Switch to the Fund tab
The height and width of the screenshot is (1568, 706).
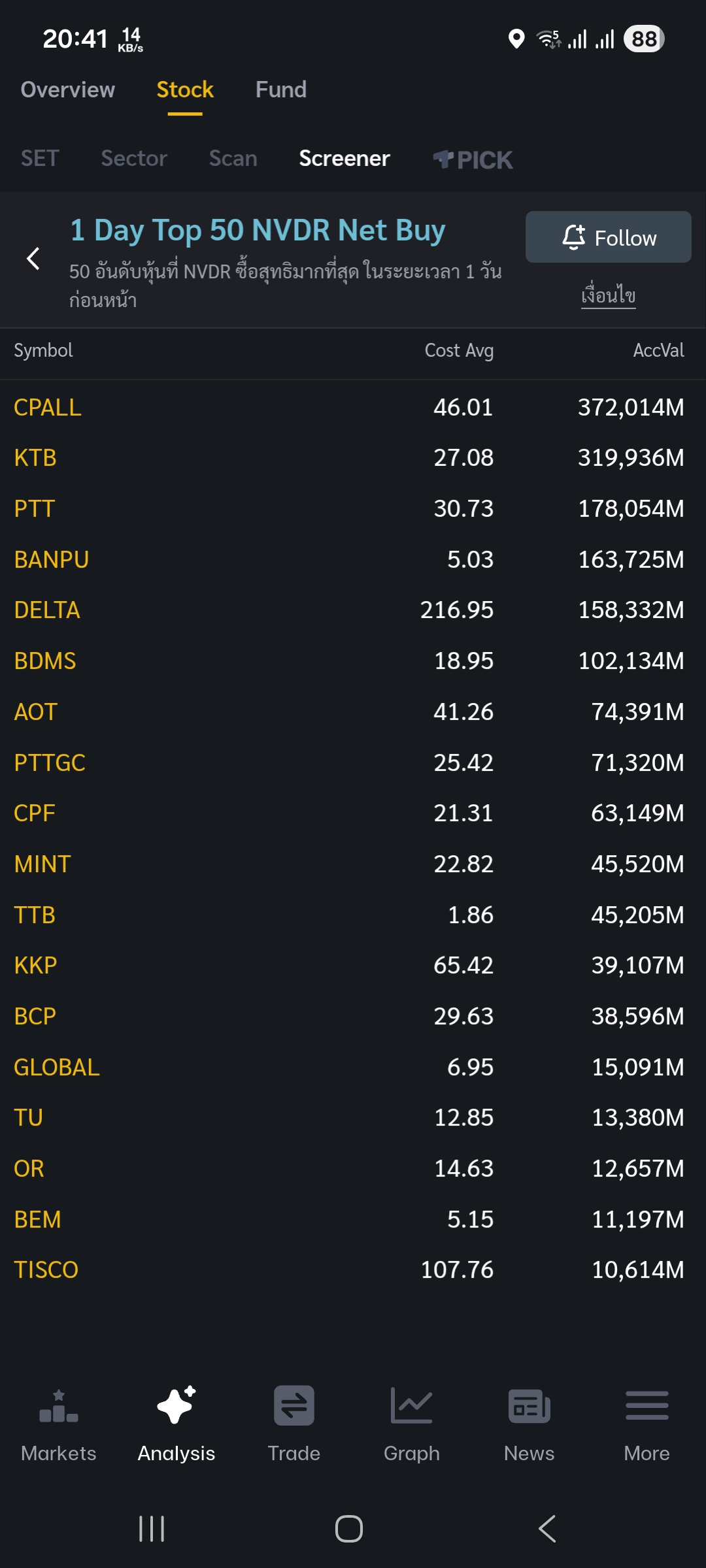point(280,90)
